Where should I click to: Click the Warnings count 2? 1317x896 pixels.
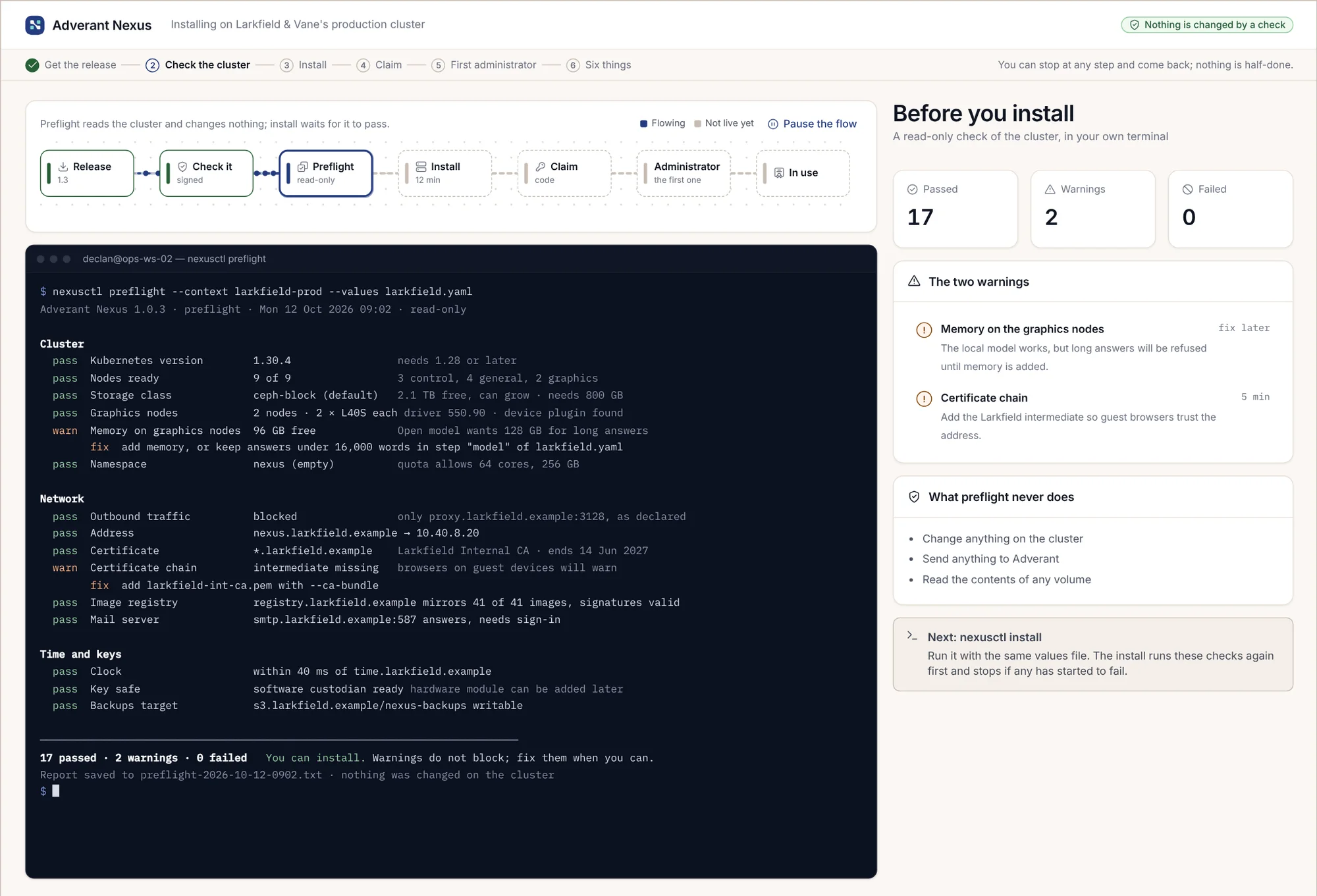[x=1052, y=217]
